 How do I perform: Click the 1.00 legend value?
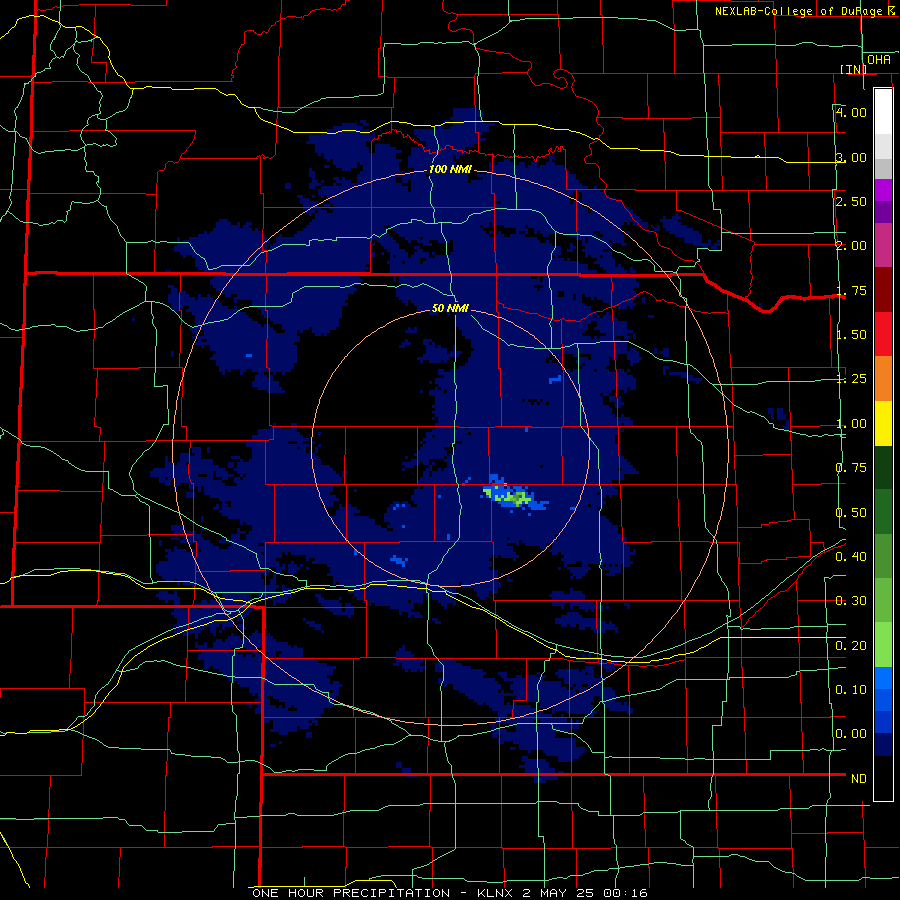pyautogui.click(x=851, y=424)
